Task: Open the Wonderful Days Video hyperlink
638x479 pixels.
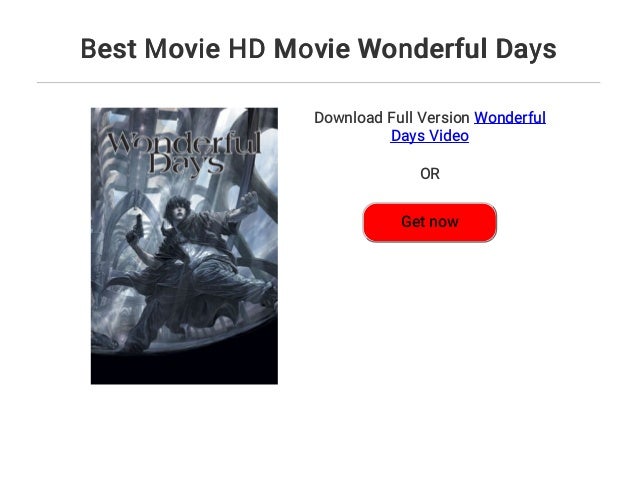Action: click(468, 127)
